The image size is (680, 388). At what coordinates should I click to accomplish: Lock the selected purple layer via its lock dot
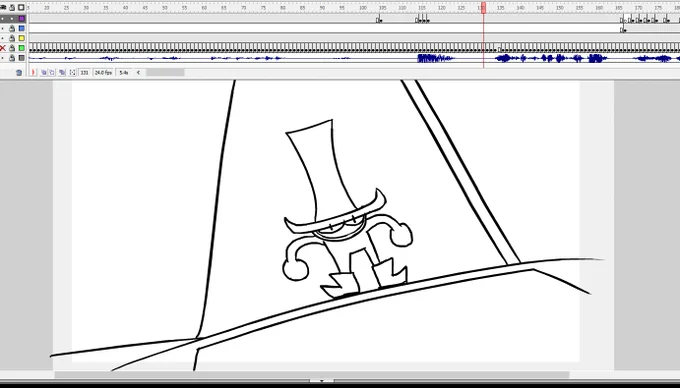click(12, 19)
